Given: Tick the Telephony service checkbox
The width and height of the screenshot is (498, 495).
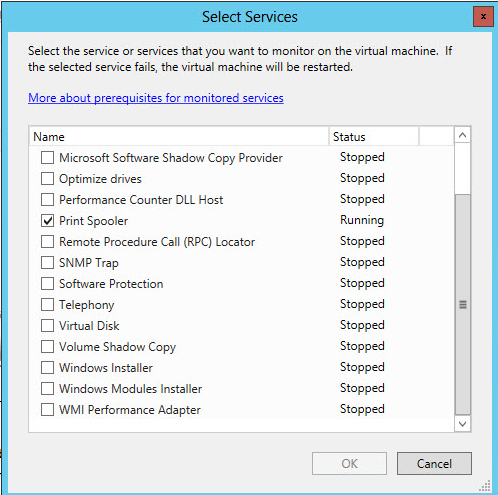Looking at the screenshot, I should [47, 305].
